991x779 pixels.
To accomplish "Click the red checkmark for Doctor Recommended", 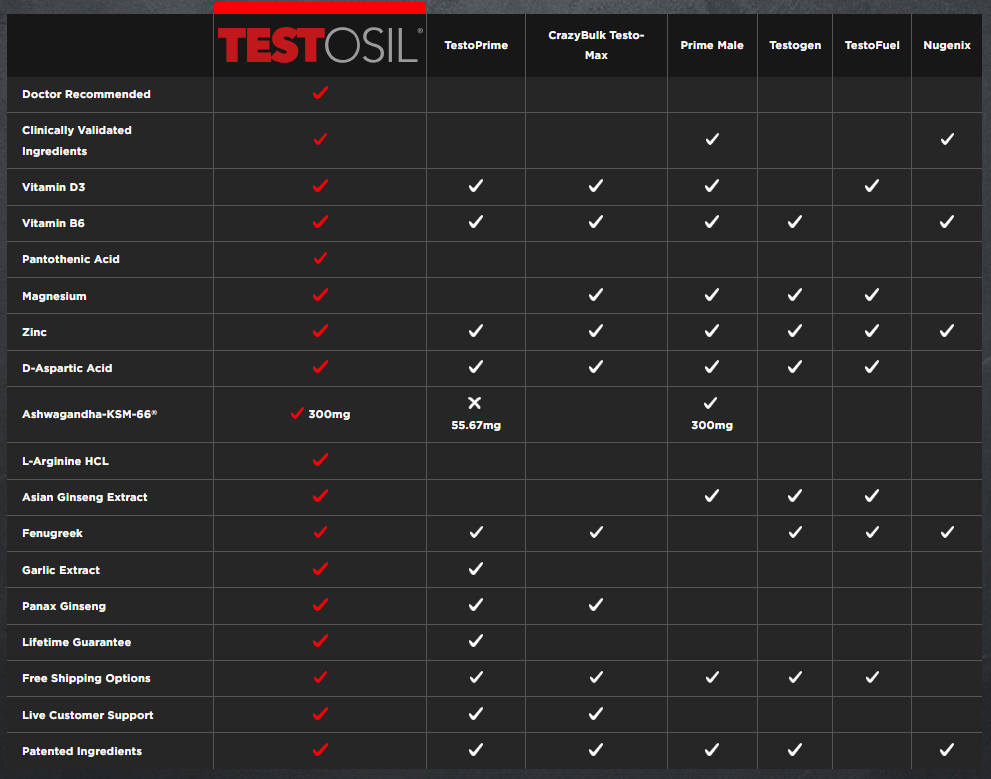I will 319,93.
